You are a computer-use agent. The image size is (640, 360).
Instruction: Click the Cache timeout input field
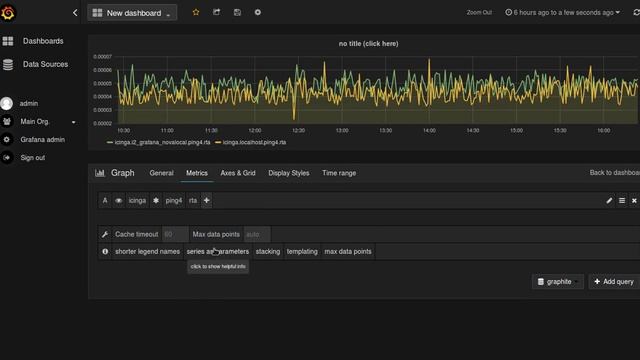[175, 234]
